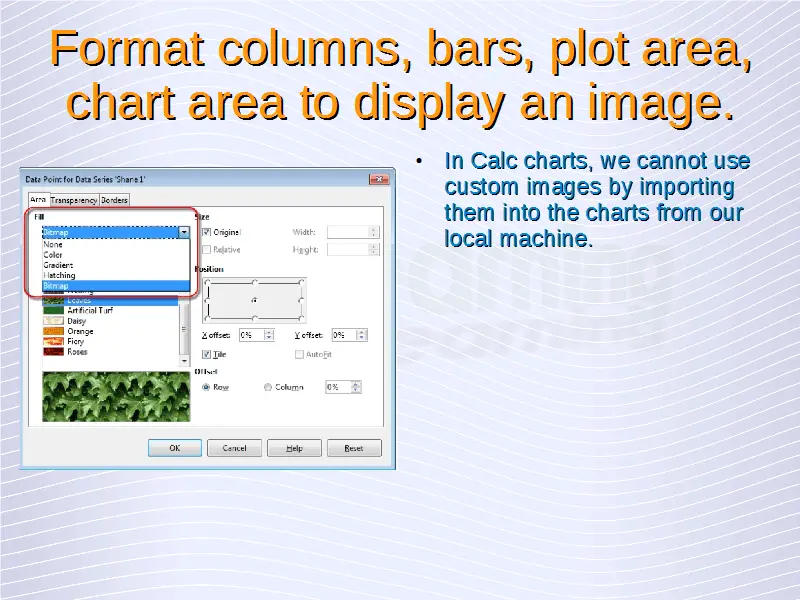Pick the Orange bitmap pattern
The width and height of the screenshot is (800, 600).
pos(80,331)
